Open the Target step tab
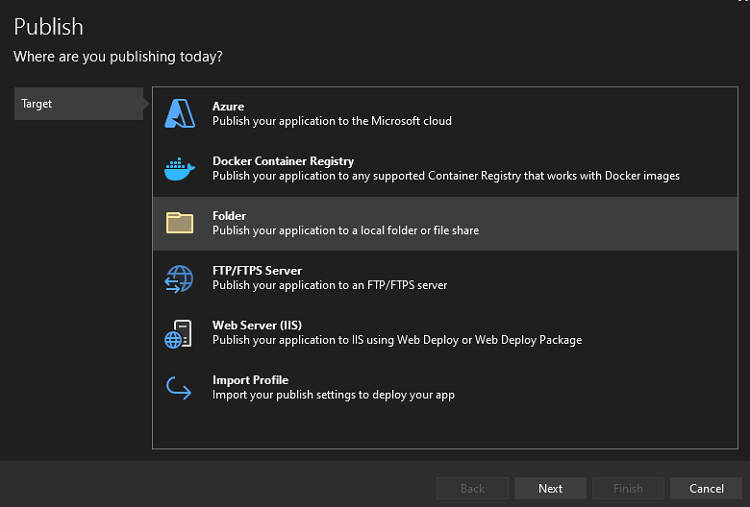The height and width of the screenshot is (507, 750). tap(78, 103)
